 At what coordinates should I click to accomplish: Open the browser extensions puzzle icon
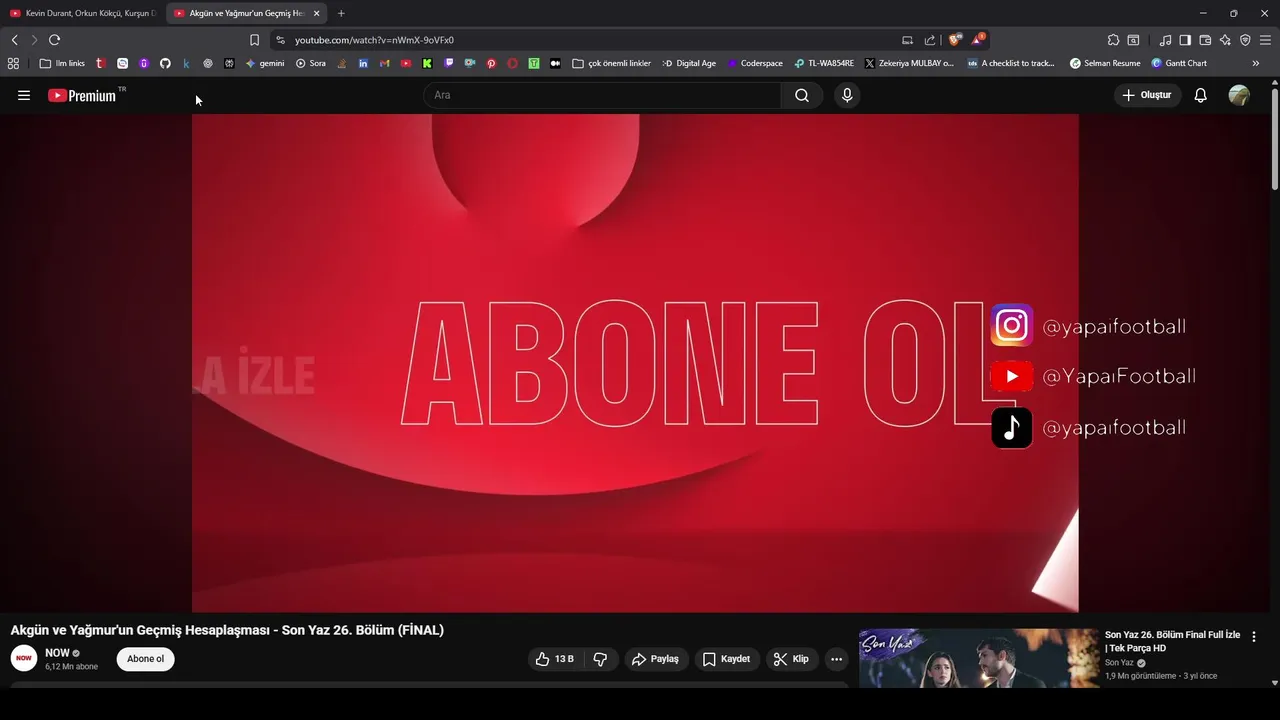[1113, 40]
